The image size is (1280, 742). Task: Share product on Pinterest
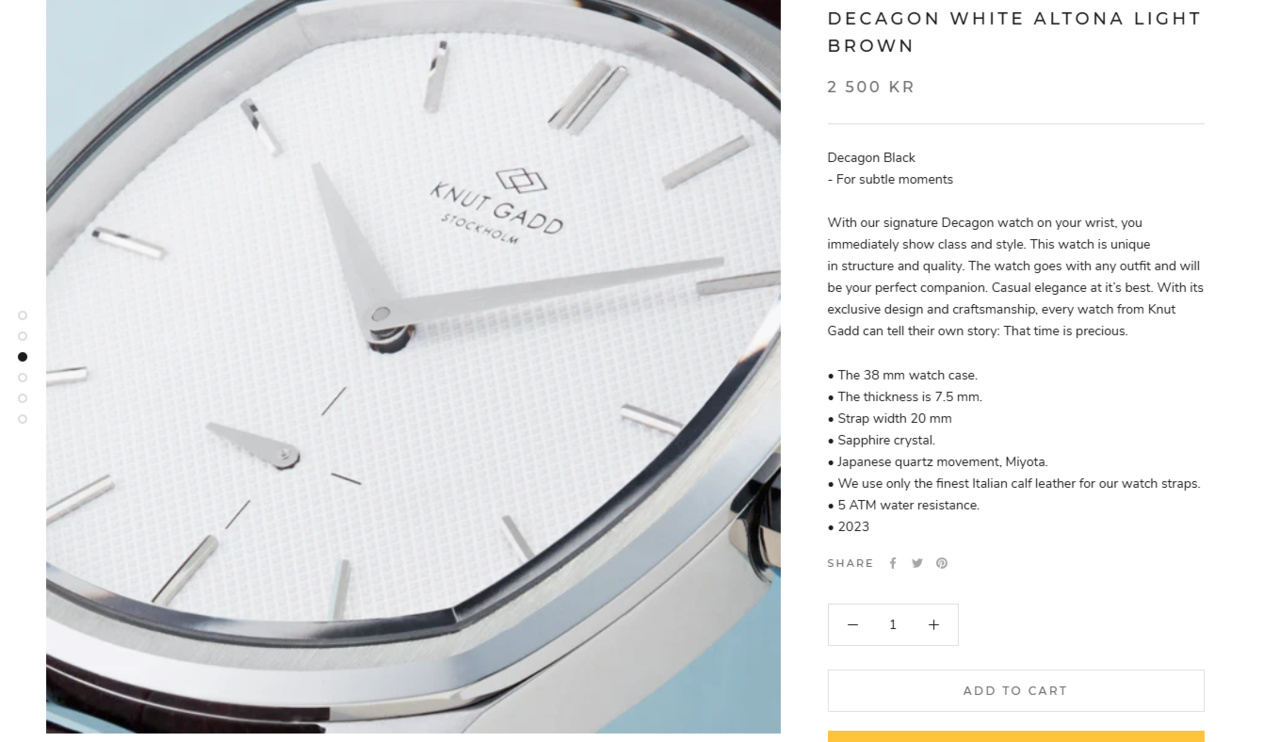(x=941, y=564)
